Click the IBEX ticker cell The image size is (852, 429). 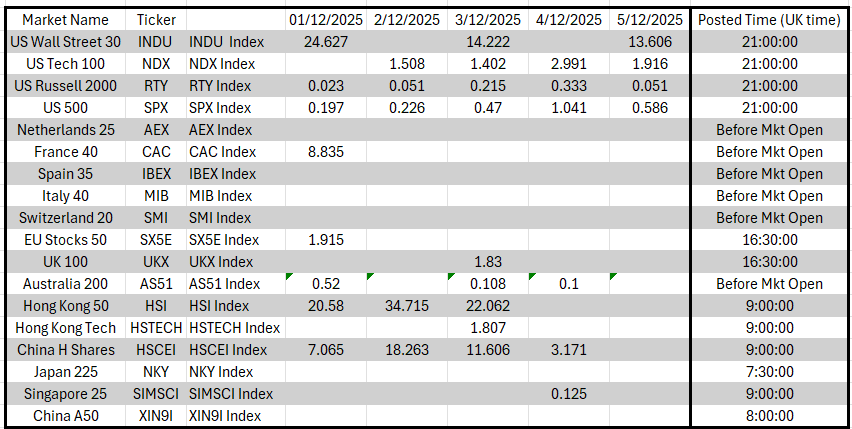pyautogui.click(x=156, y=174)
